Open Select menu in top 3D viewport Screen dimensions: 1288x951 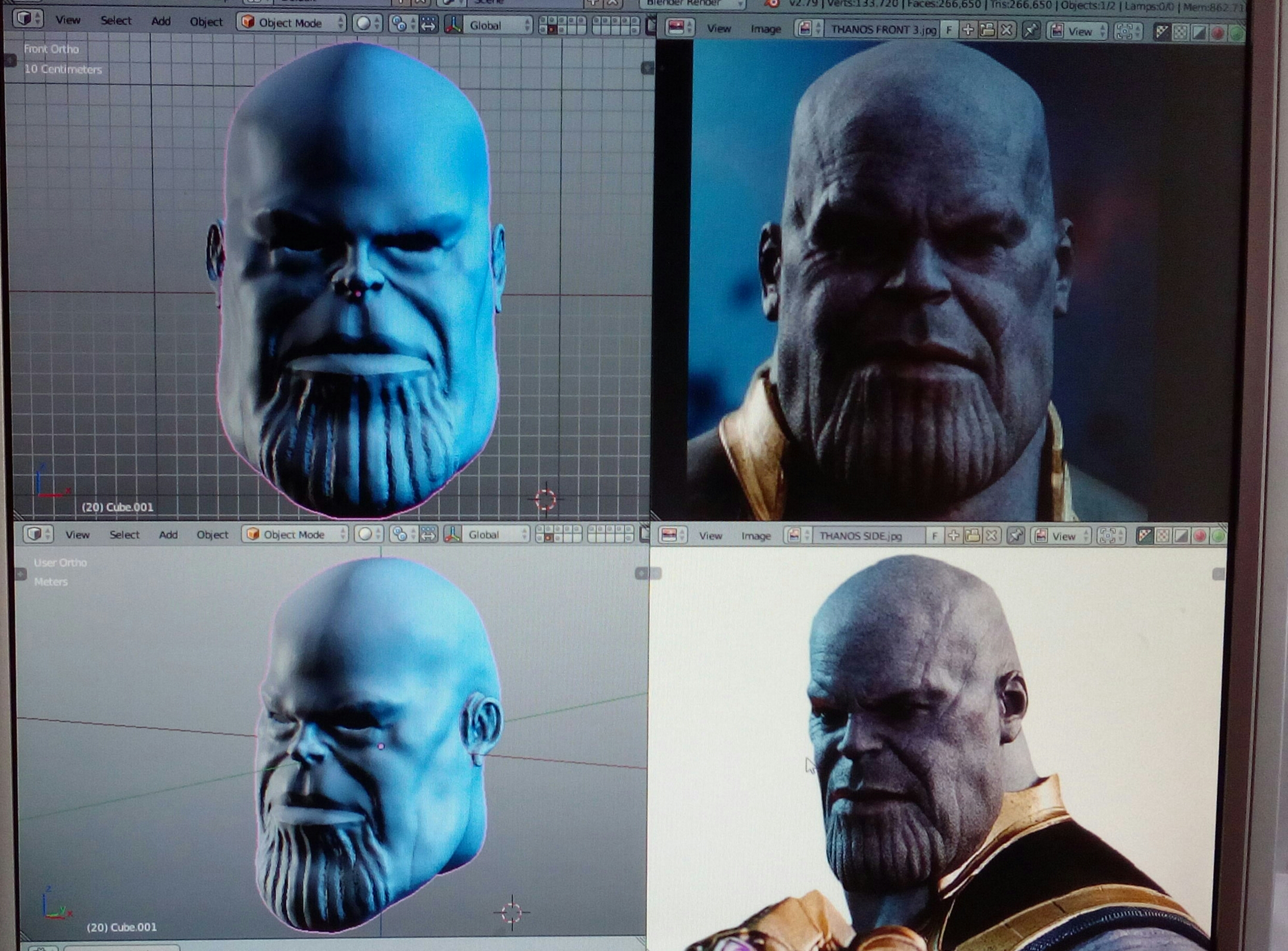116,21
